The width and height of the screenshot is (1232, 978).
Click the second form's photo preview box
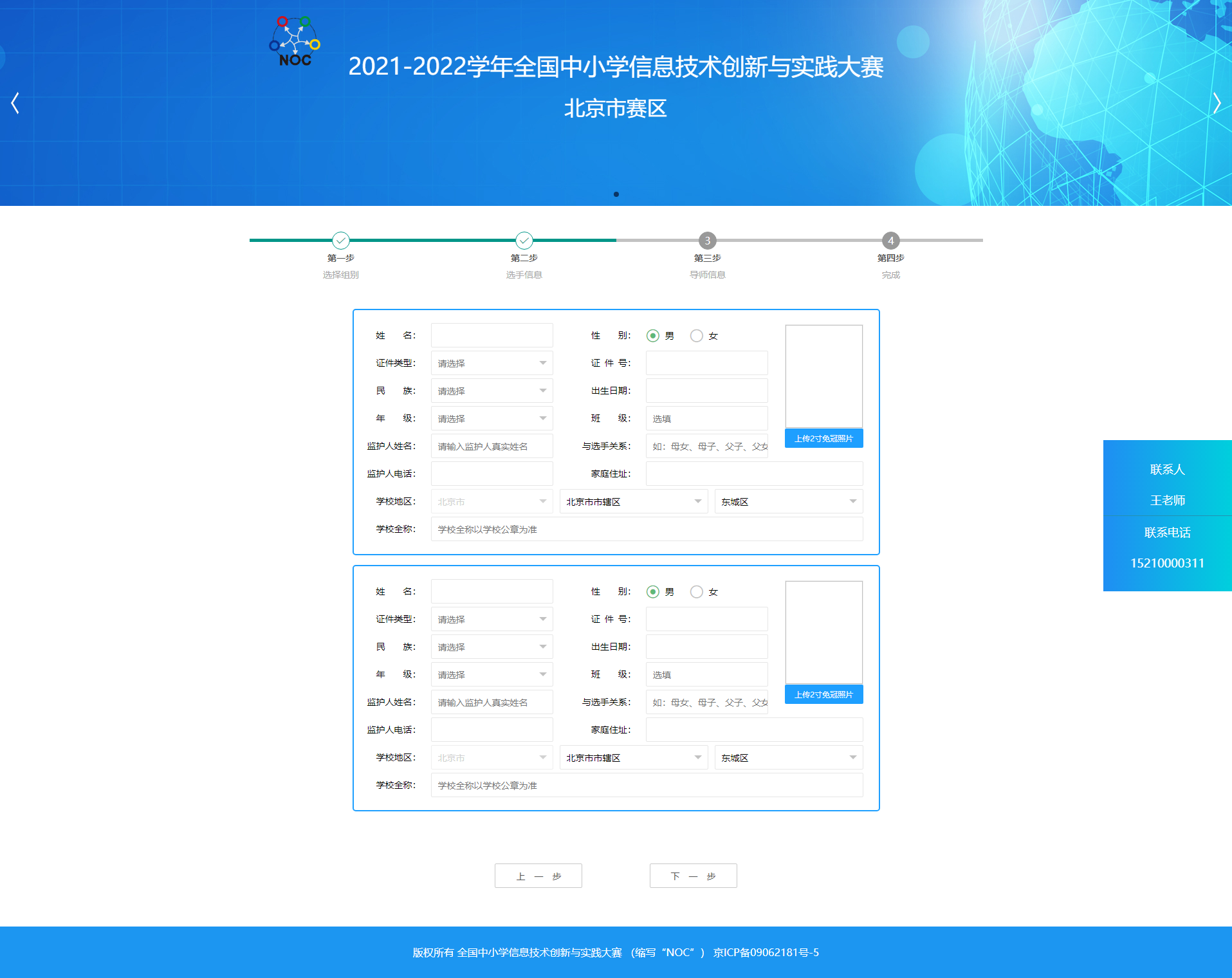823,632
